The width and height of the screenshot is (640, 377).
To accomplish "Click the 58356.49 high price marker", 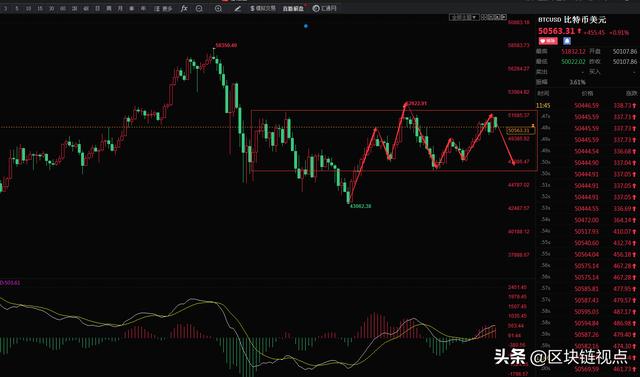I will click(226, 45).
